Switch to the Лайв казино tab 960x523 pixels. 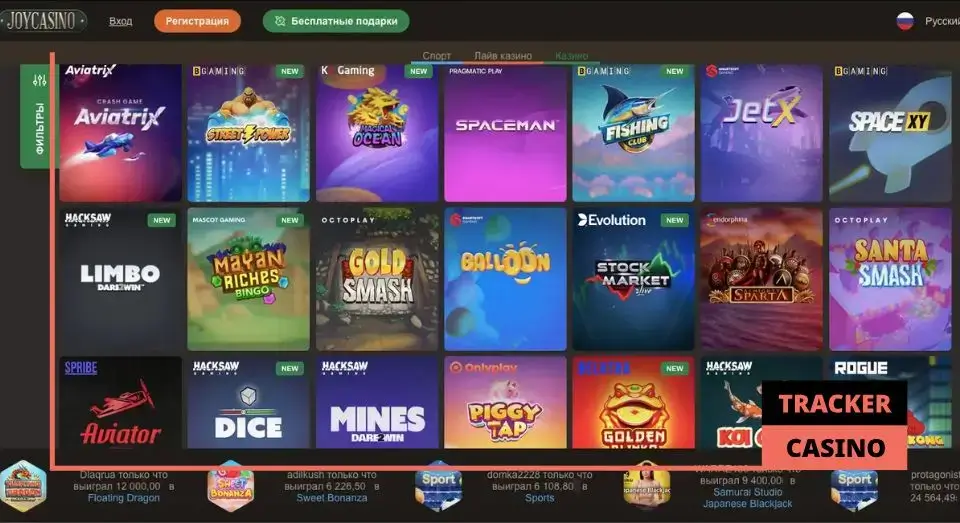click(x=503, y=56)
